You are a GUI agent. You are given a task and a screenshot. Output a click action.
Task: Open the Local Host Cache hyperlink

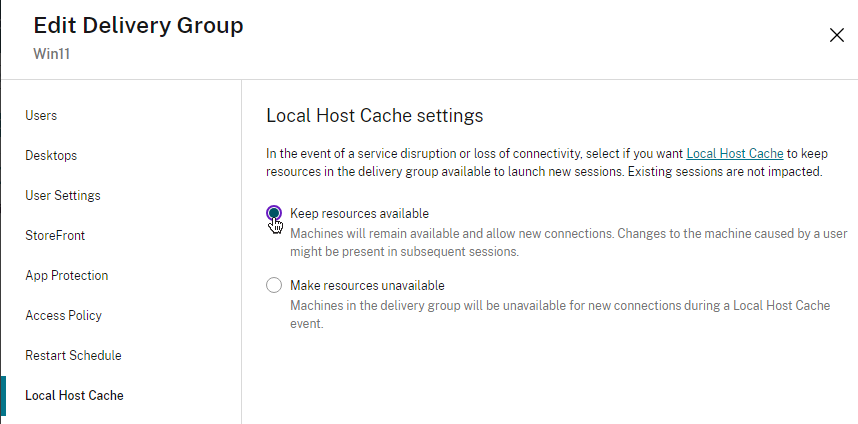(734, 154)
